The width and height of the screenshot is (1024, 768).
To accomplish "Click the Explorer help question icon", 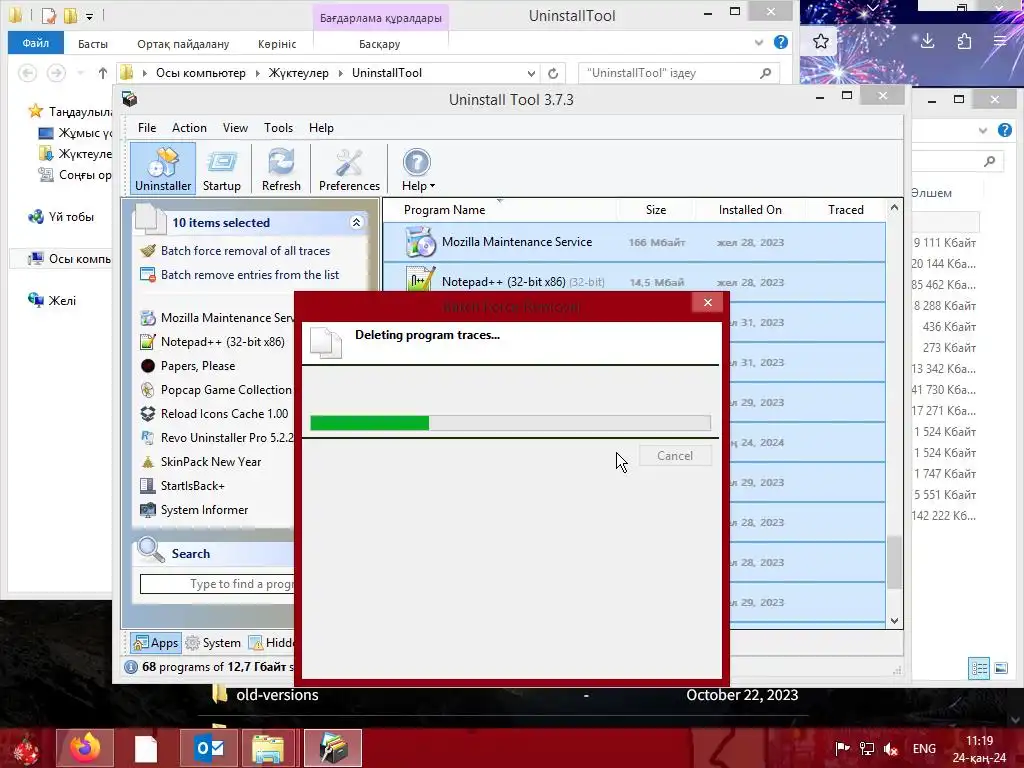I will click(780, 42).
